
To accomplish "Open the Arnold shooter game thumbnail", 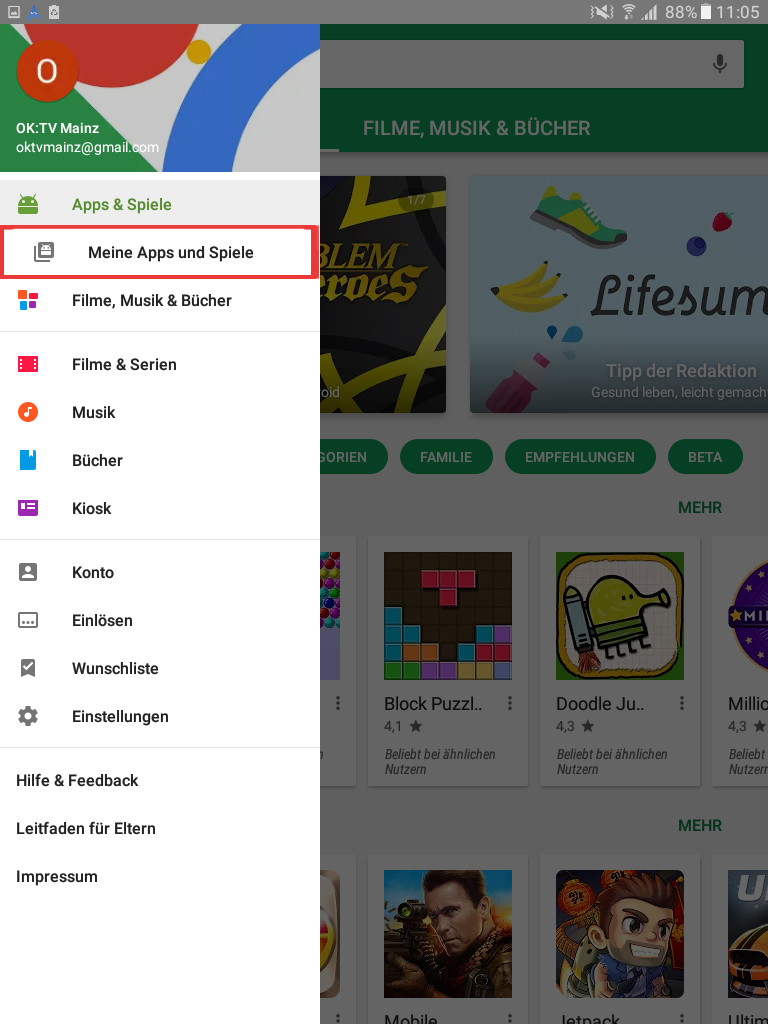I will [448, 934].
